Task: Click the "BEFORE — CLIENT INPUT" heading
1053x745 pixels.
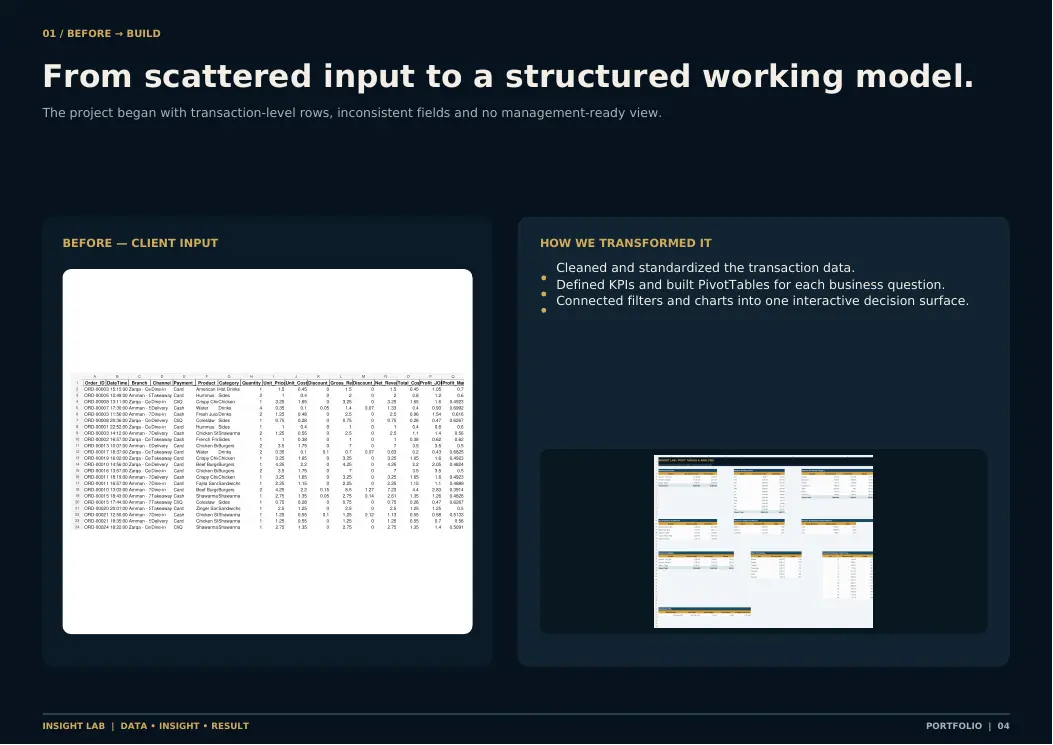Action: tap(140, 243)
